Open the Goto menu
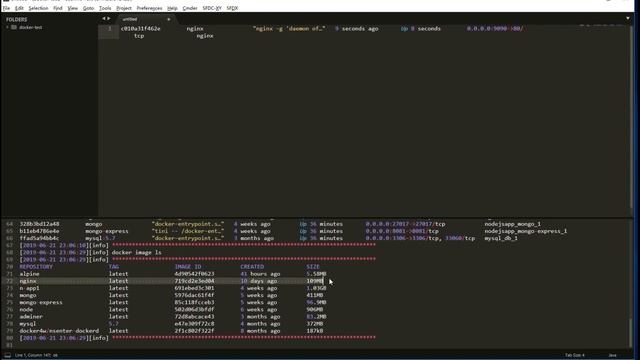This screenshot has height=360, width=640. (x=88, y=8)
